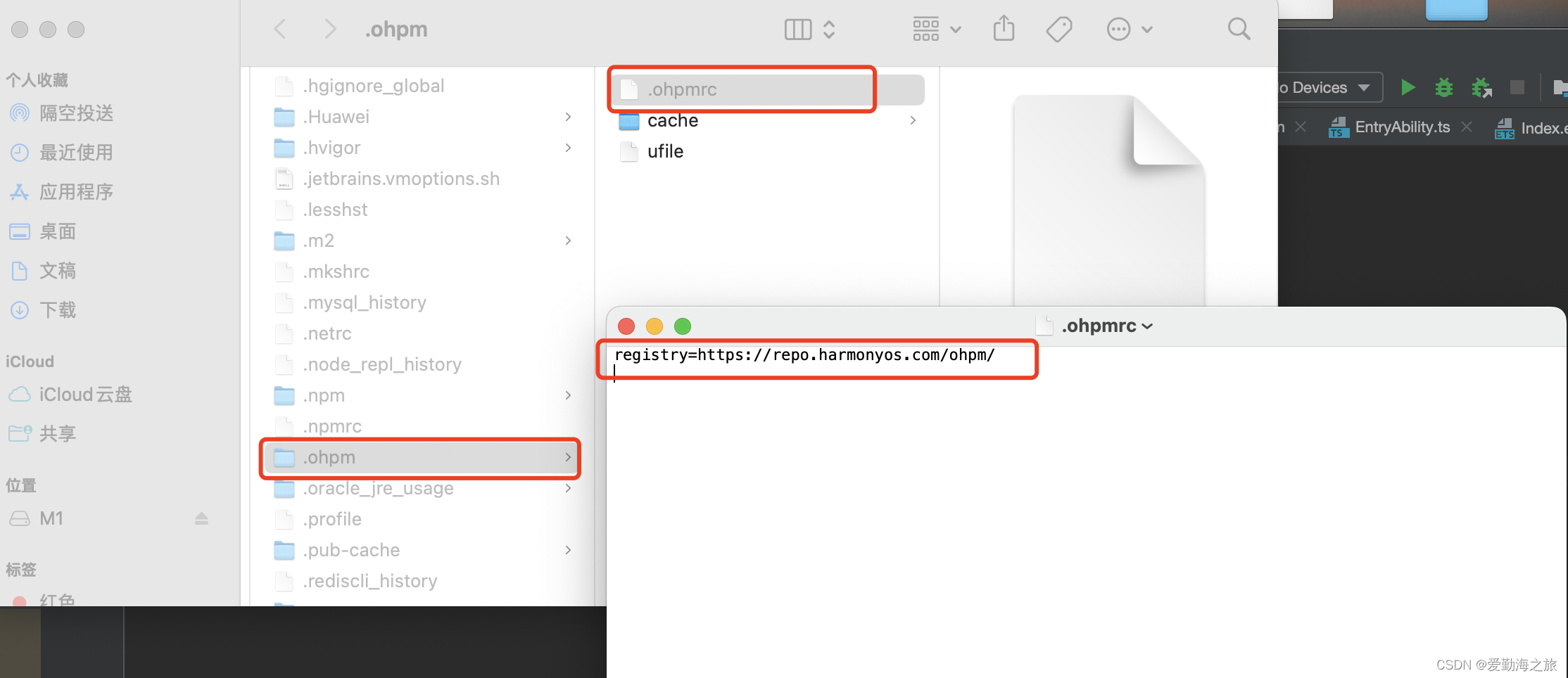The width and height of the screenshot is (1568, 678).
Task: Expand the .npm folder chevron
Action: click(568, 395)
